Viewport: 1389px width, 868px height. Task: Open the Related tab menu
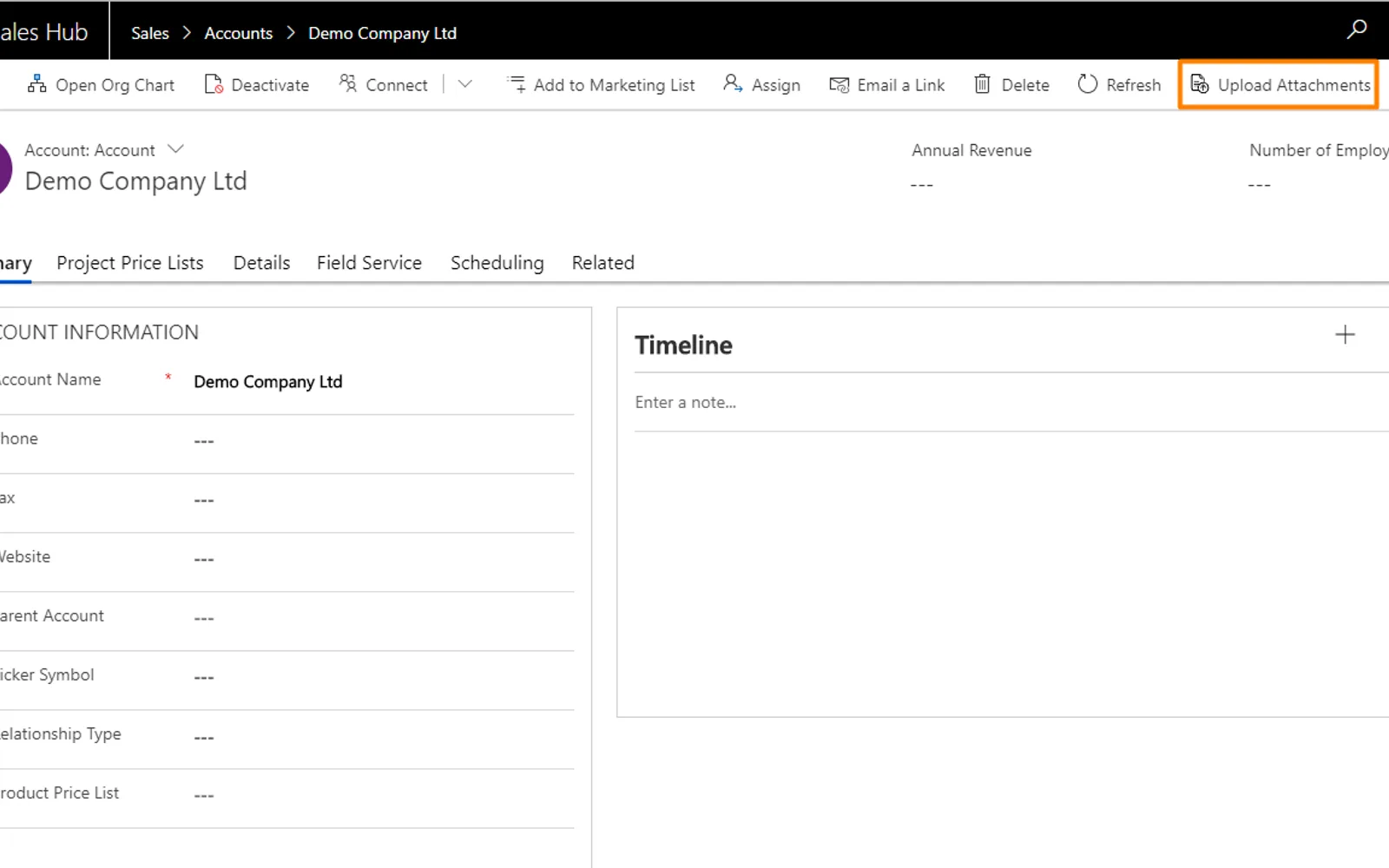coord(602,263)
